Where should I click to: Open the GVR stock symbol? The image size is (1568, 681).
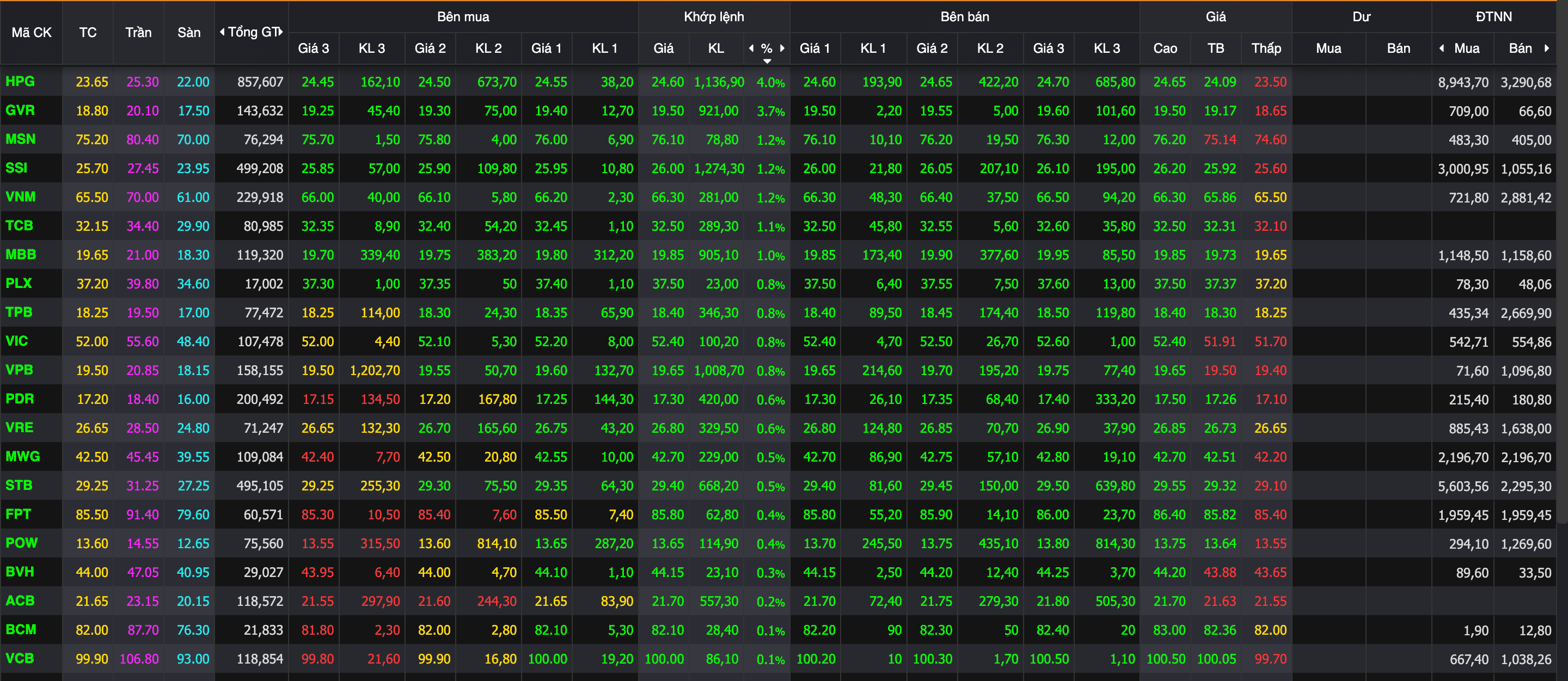[20, 110]
